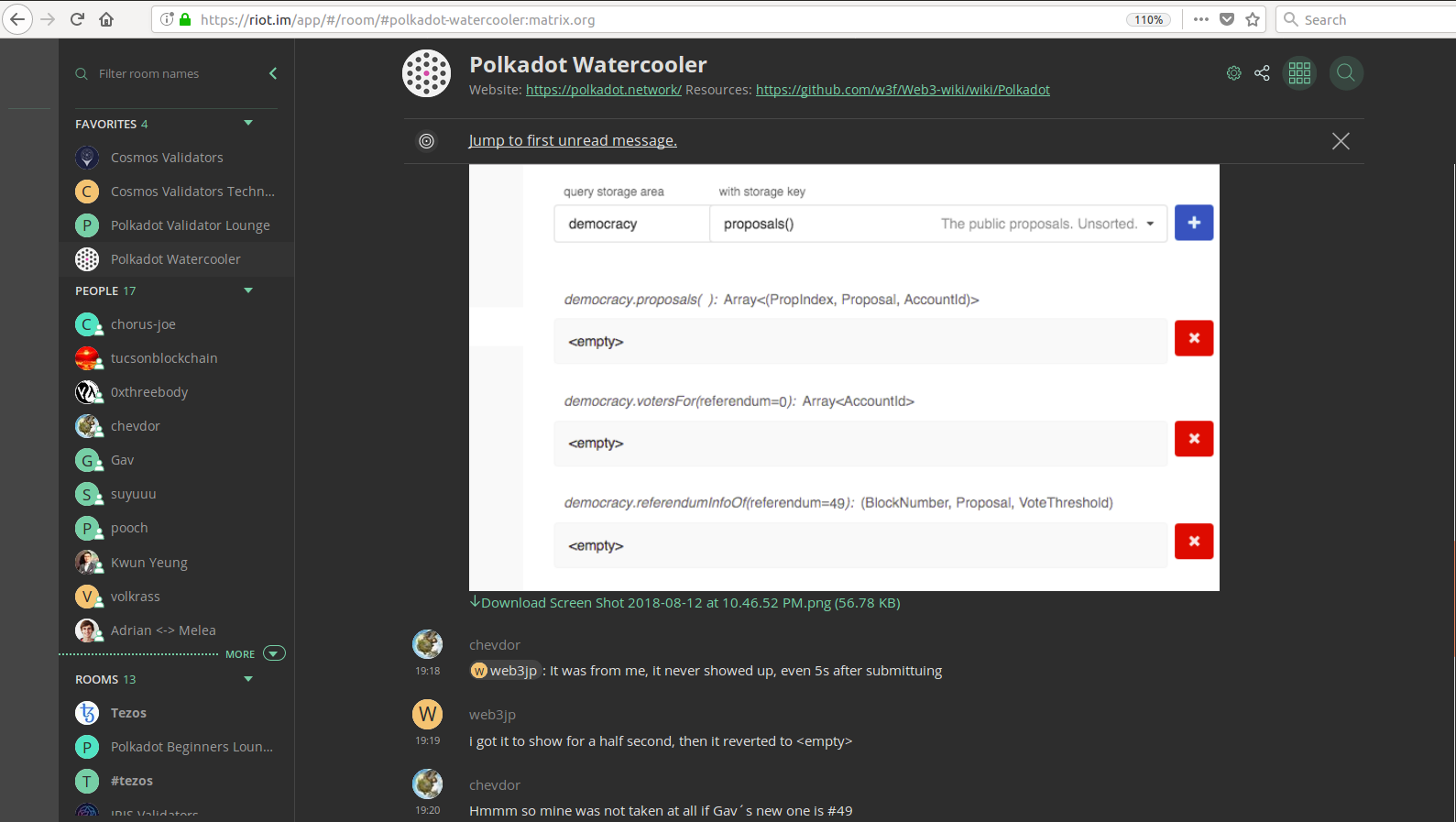This screenshot has width=1456, height=822.
Task: Open chat with Gav
Action: coord(176,460)
